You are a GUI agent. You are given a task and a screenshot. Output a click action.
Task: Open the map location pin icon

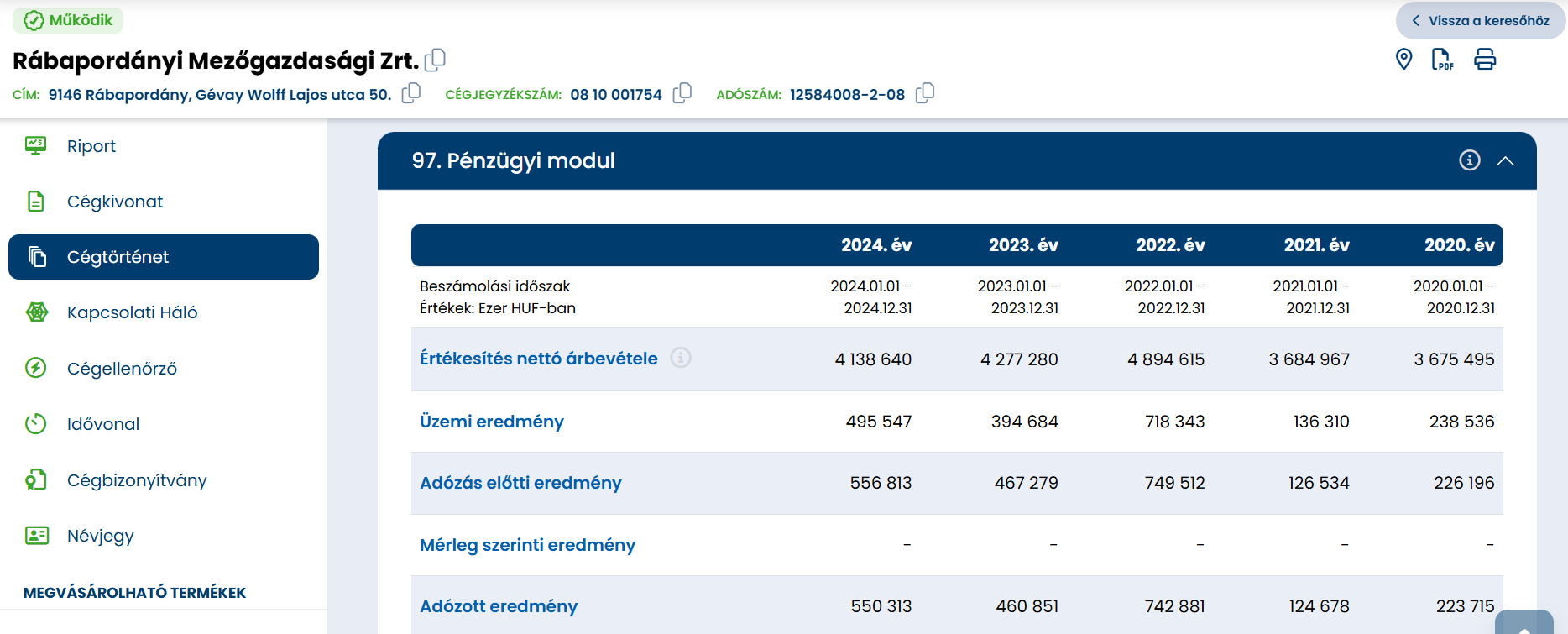click(x=1403, y=59)
